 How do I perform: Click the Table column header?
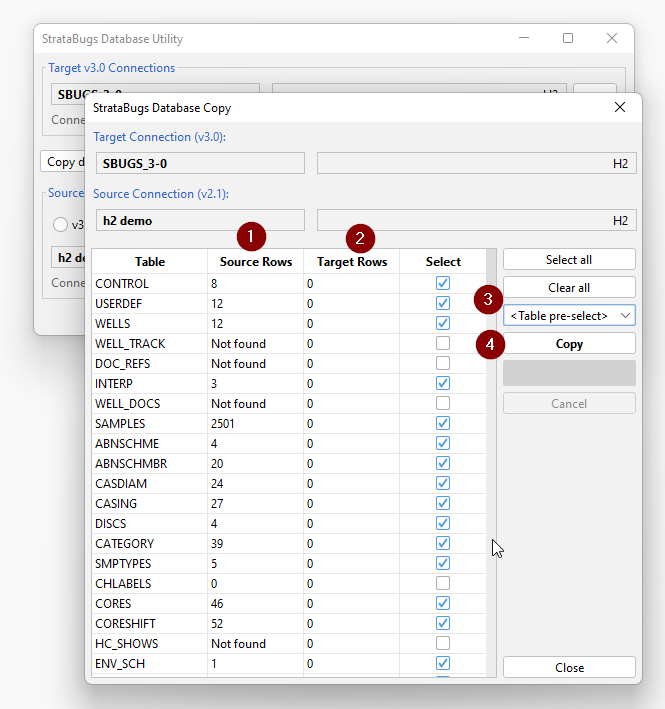pos(150,261)
